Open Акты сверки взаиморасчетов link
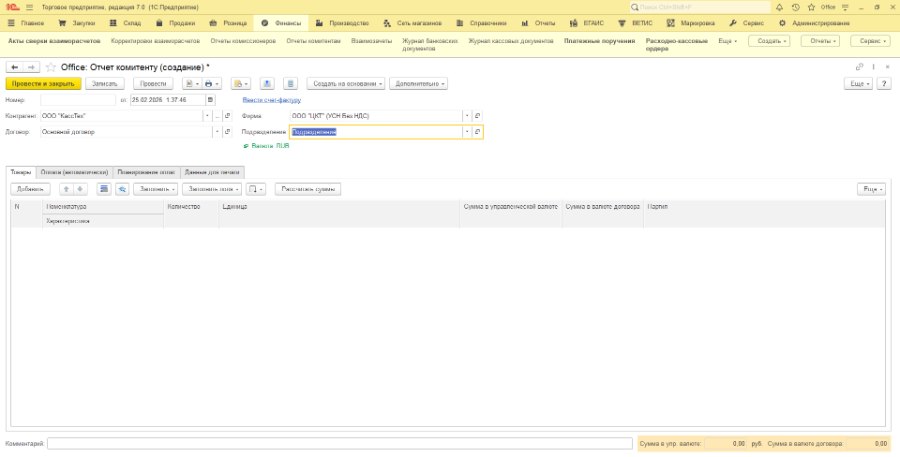Viewport: 900px width, 457px height. click(54, 41)
